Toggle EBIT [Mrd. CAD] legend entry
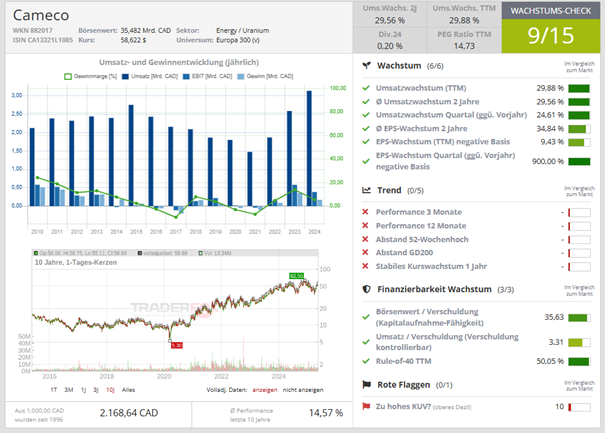The width and height of the screenshot is (605, 433). click(208, 76)
